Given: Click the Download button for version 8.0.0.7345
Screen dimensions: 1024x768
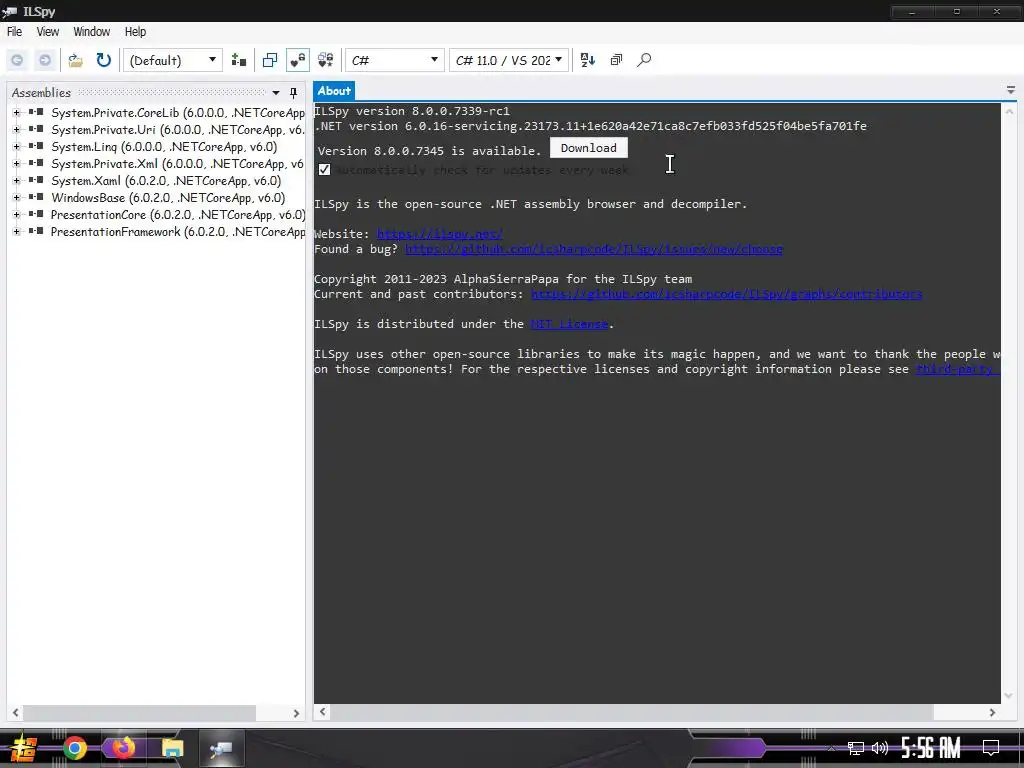Looking at the screenshot, I should pos(588,148).
